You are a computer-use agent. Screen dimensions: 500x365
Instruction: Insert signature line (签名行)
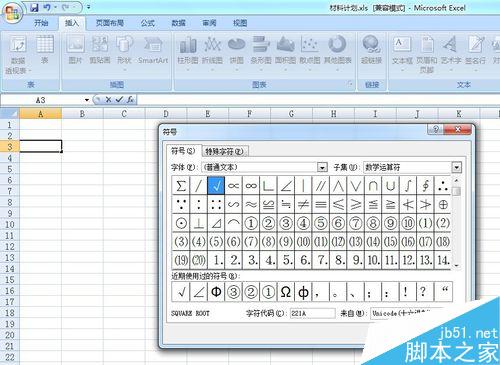tap(476, 52)
